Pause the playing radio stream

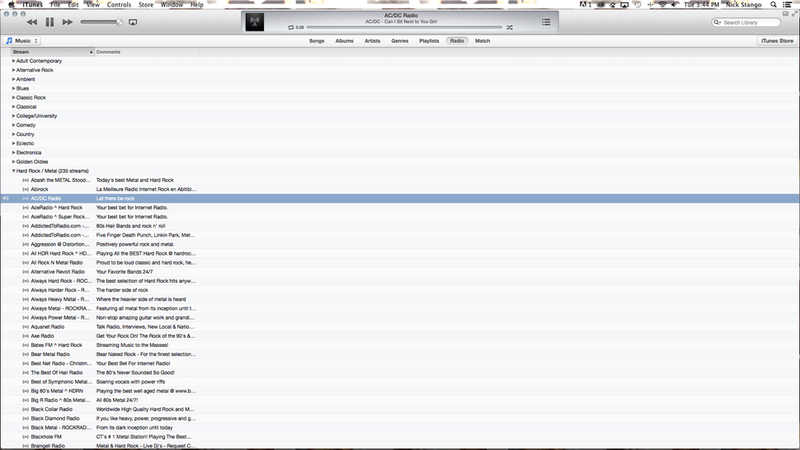49,22
